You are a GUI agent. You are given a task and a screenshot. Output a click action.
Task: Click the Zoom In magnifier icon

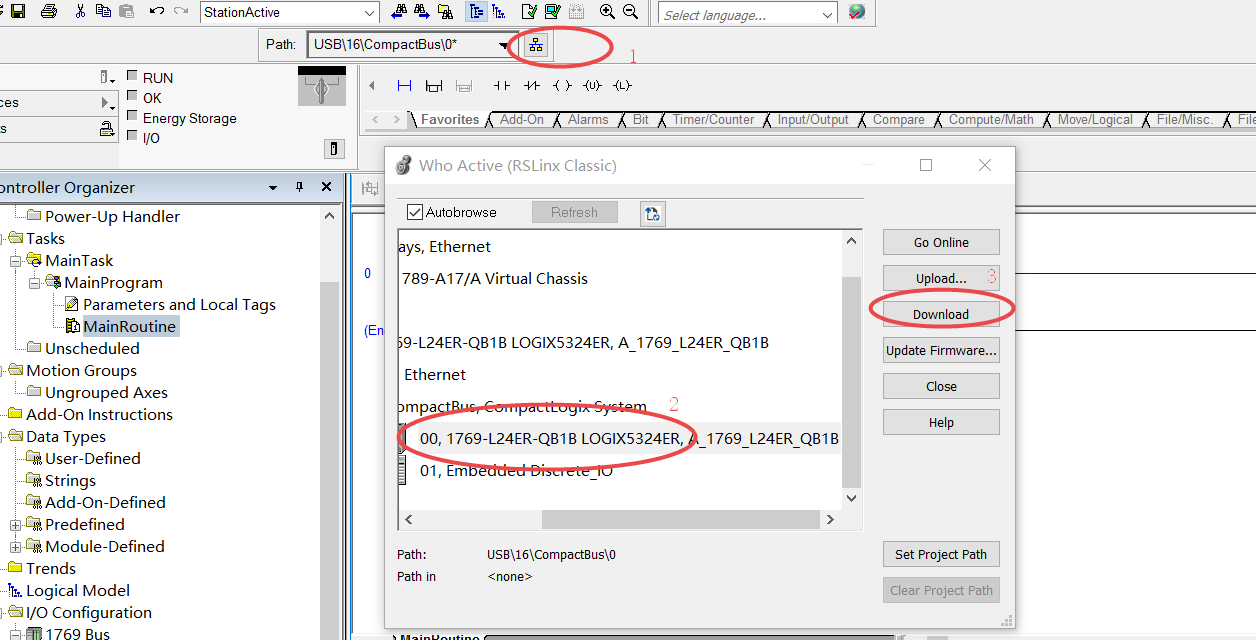607,12
